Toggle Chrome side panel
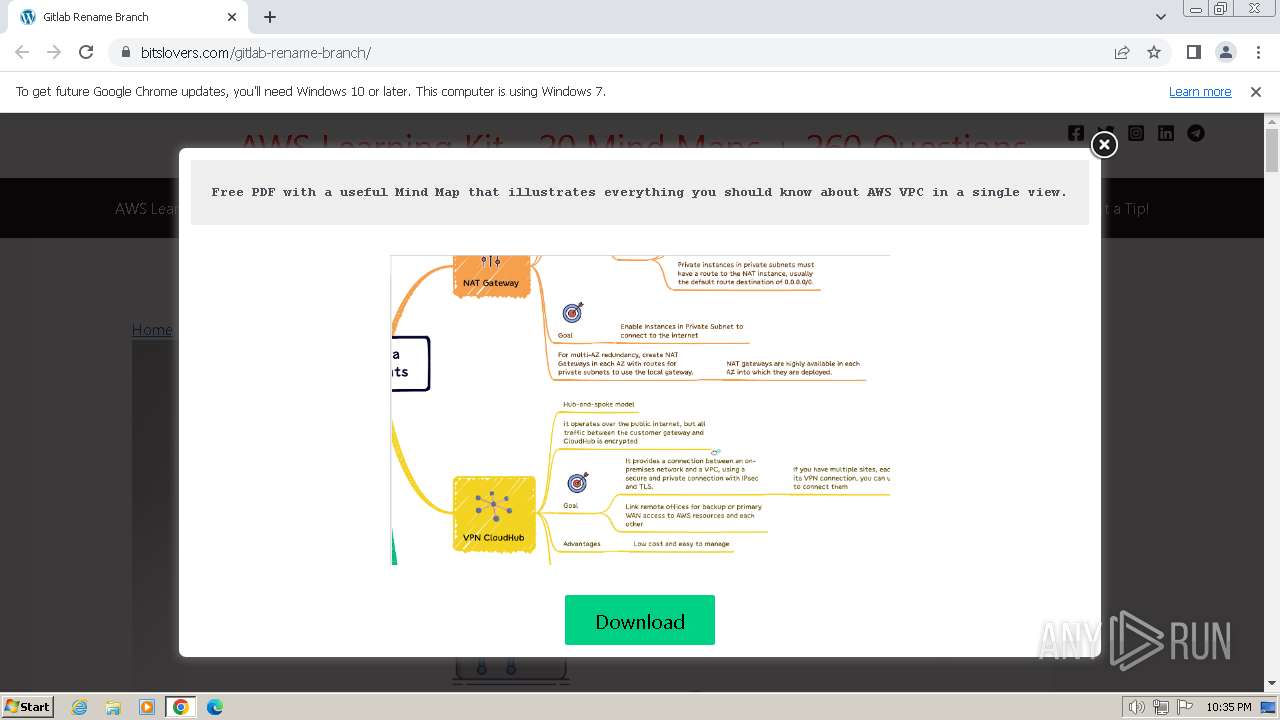The height and width of the screenshot is (720, 1280). pos(1193,52)
